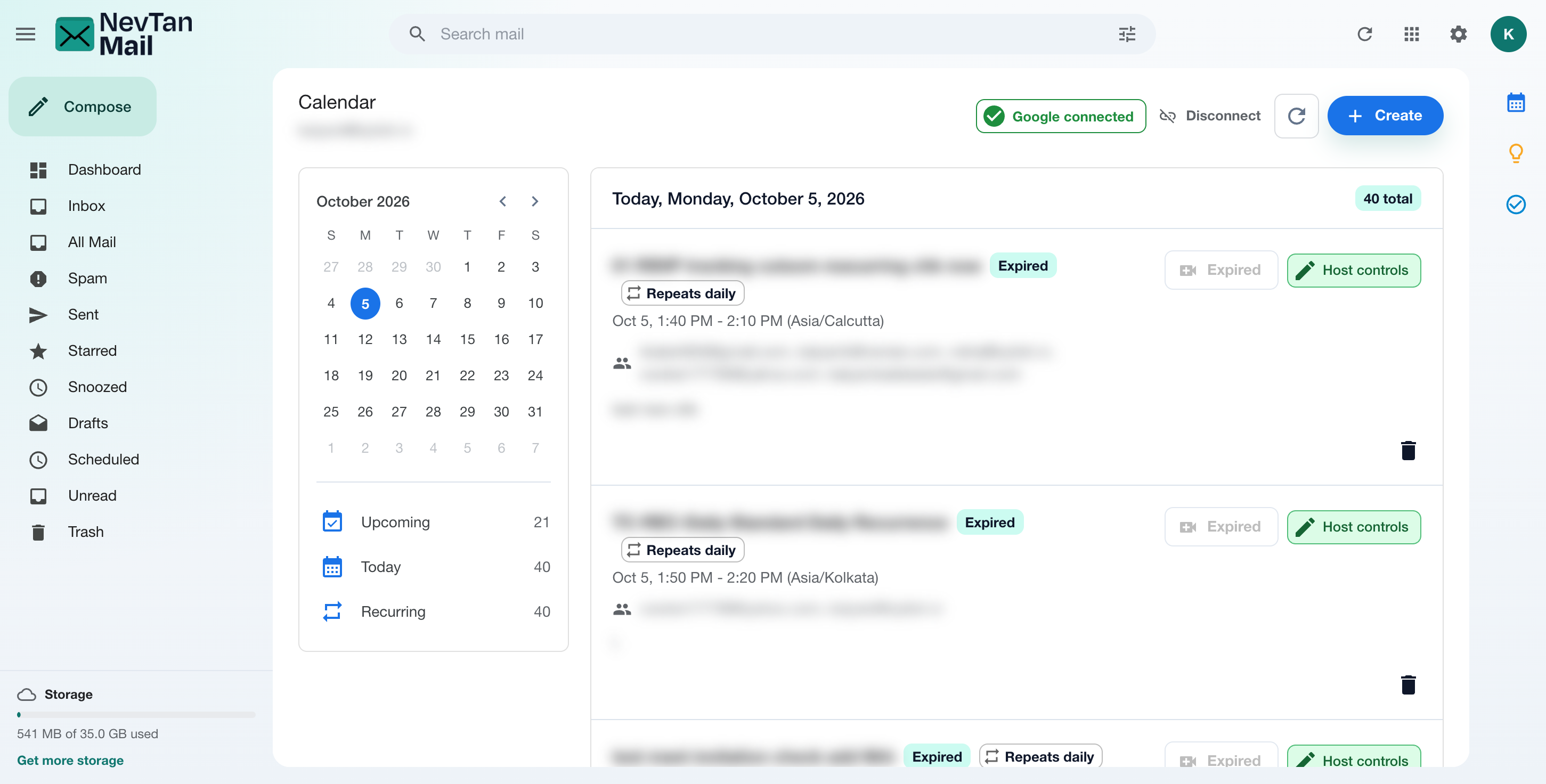Click Disconnect Google calendar
Screen dimensions: 1546x784
click(x=1210, y=116)
